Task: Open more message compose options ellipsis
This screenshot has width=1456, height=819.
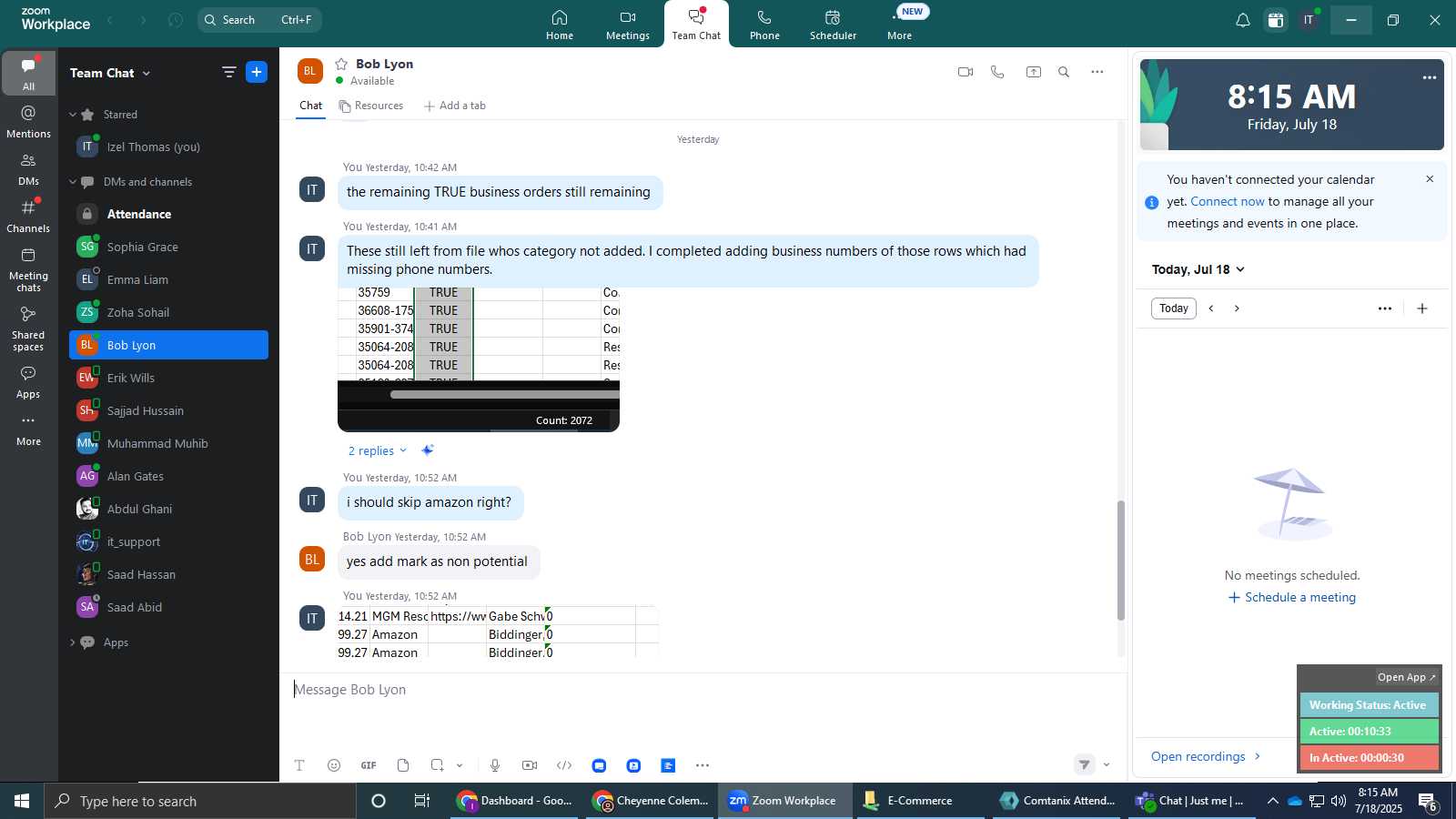Action: tap(703, 765)
